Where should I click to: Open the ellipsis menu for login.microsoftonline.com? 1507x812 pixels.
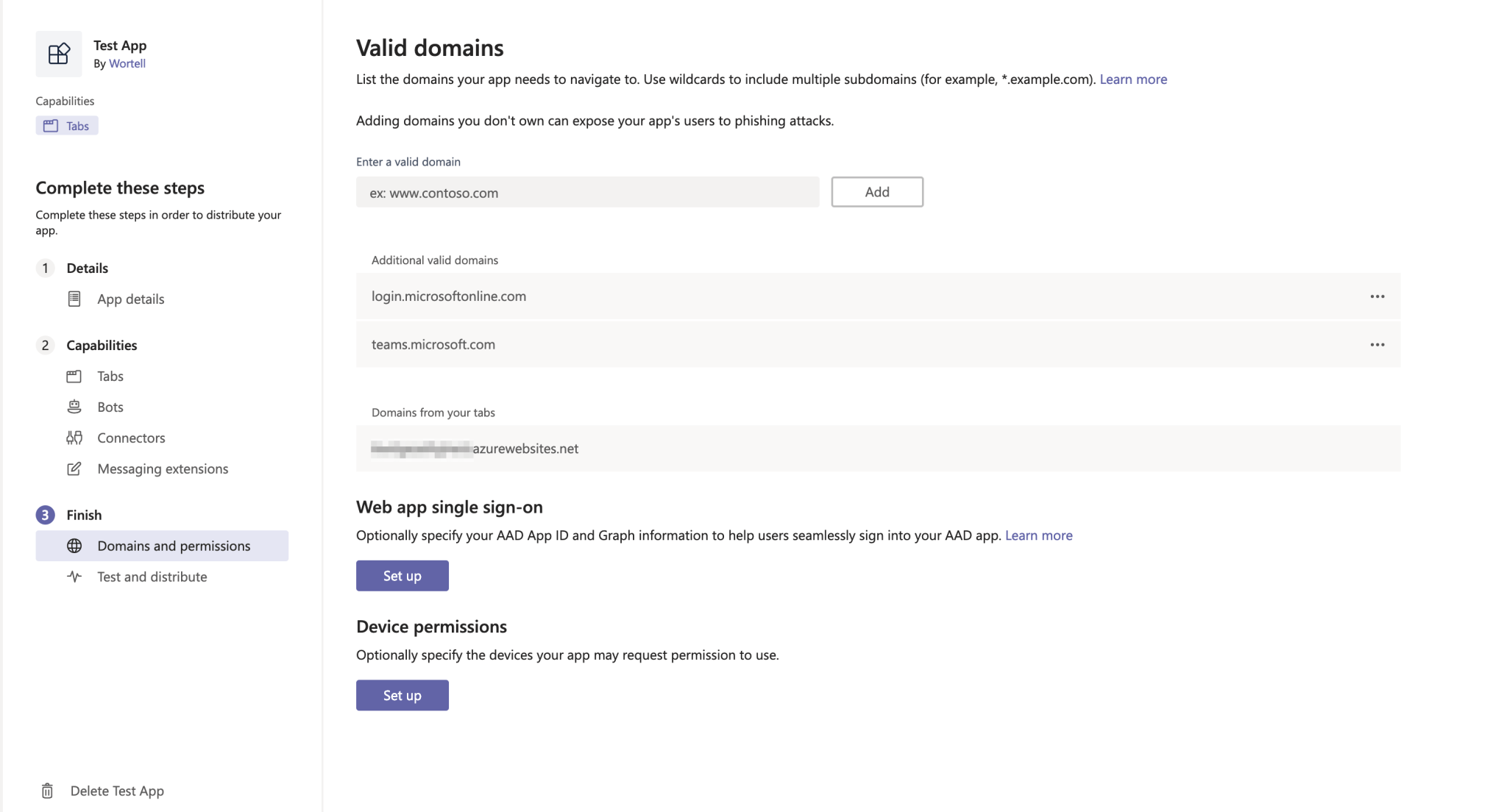coord(1378,296)
